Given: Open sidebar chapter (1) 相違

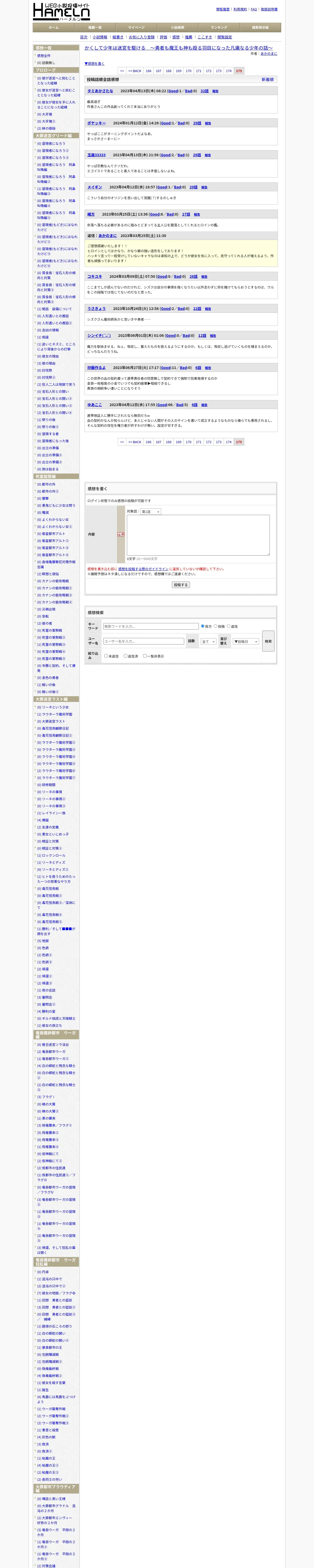Looking at the screenshot, I should 43,337.
